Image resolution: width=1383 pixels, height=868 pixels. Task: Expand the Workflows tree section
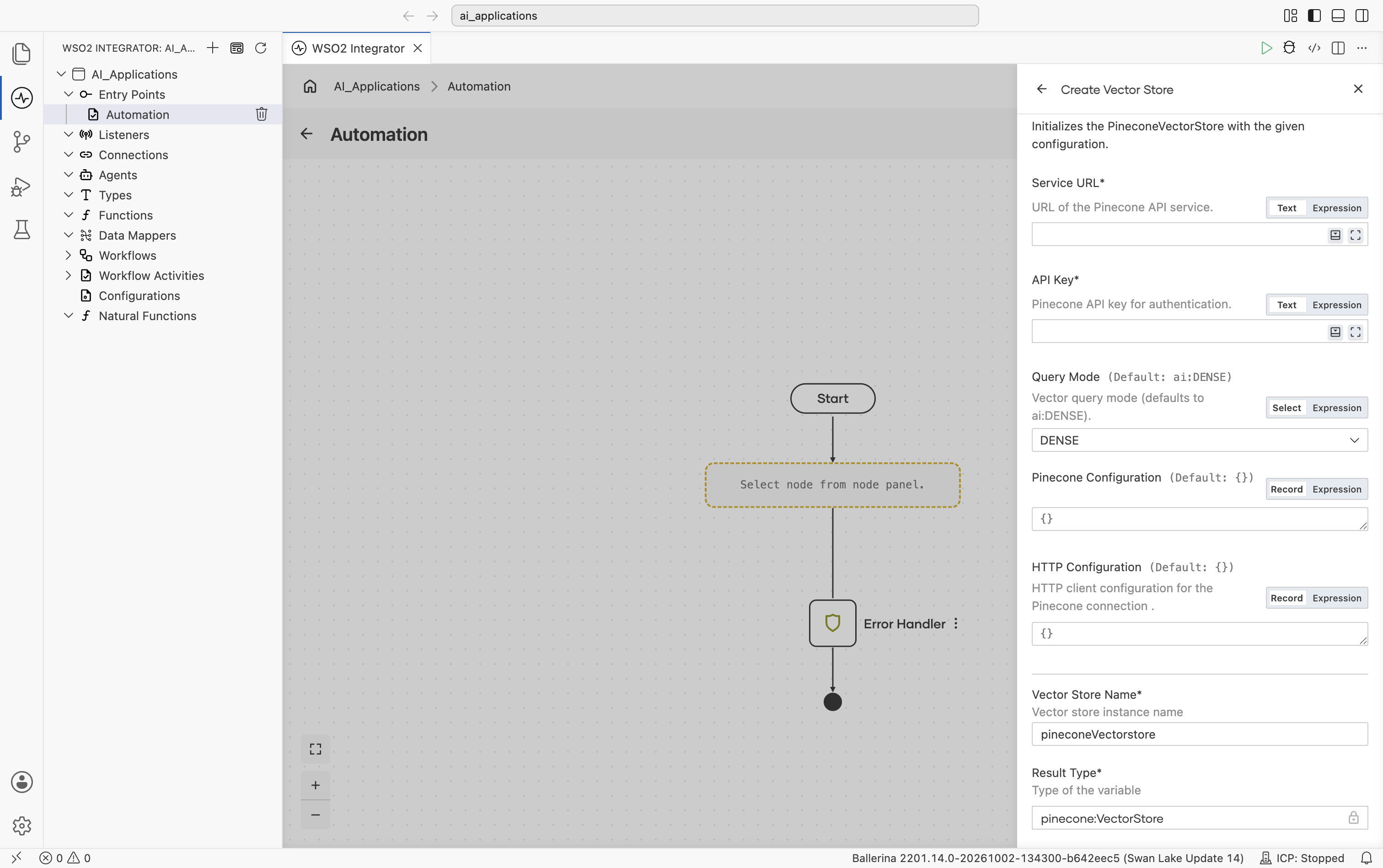click(68, 255)
